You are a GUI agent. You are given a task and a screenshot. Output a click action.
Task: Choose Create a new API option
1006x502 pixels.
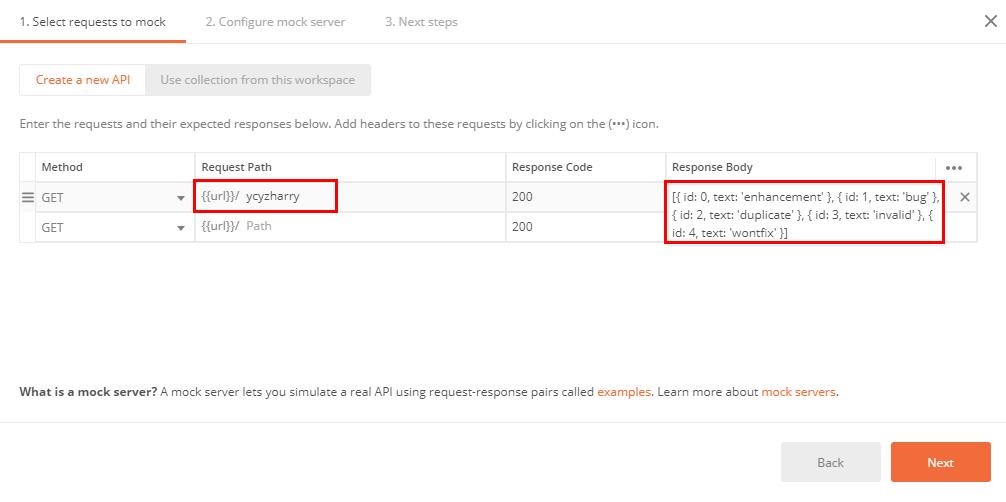coord(83,80)
